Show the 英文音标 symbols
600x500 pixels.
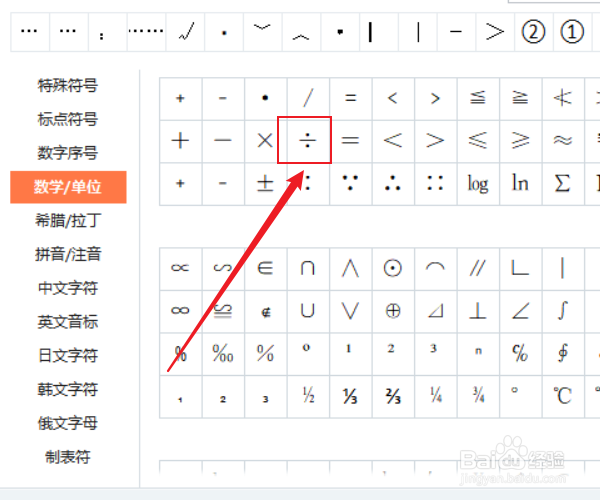pos(68,322)
